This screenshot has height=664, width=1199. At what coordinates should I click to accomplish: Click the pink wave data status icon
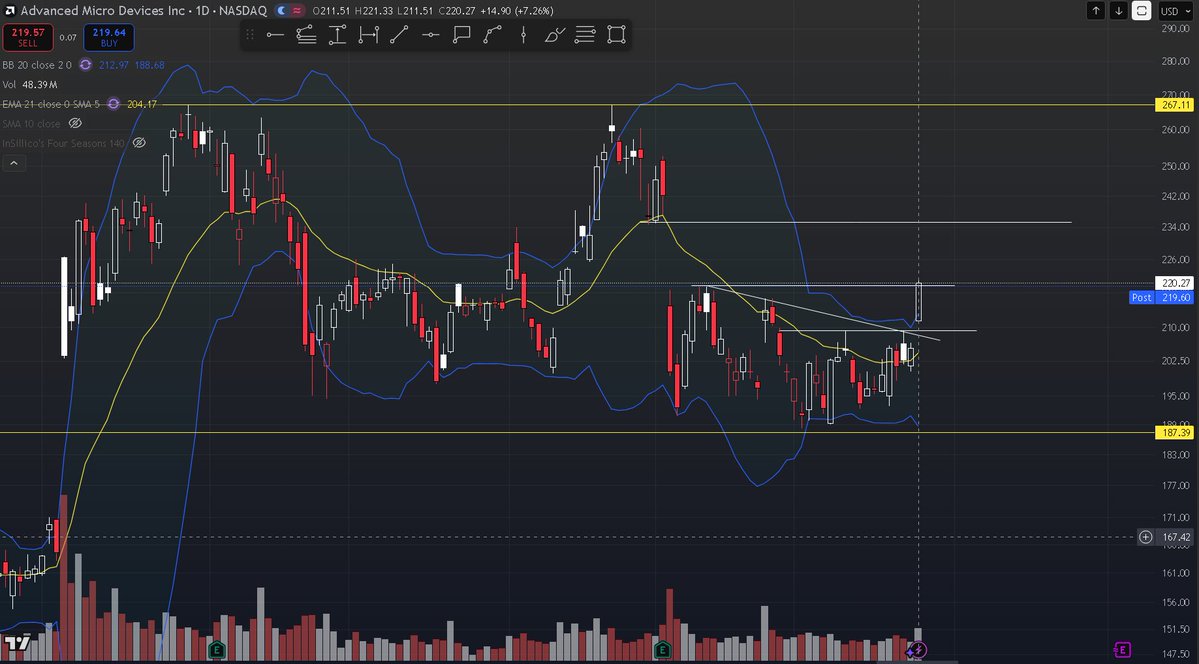297,11
